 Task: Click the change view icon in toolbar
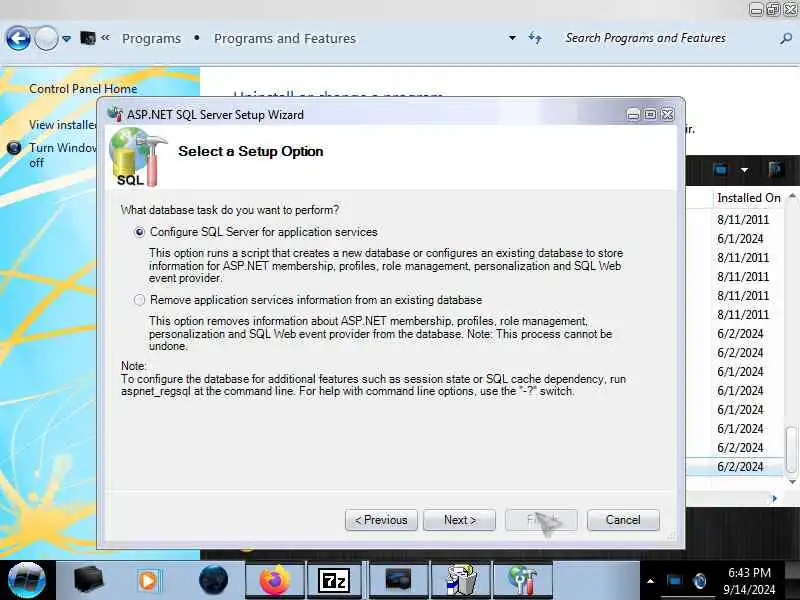720,169
